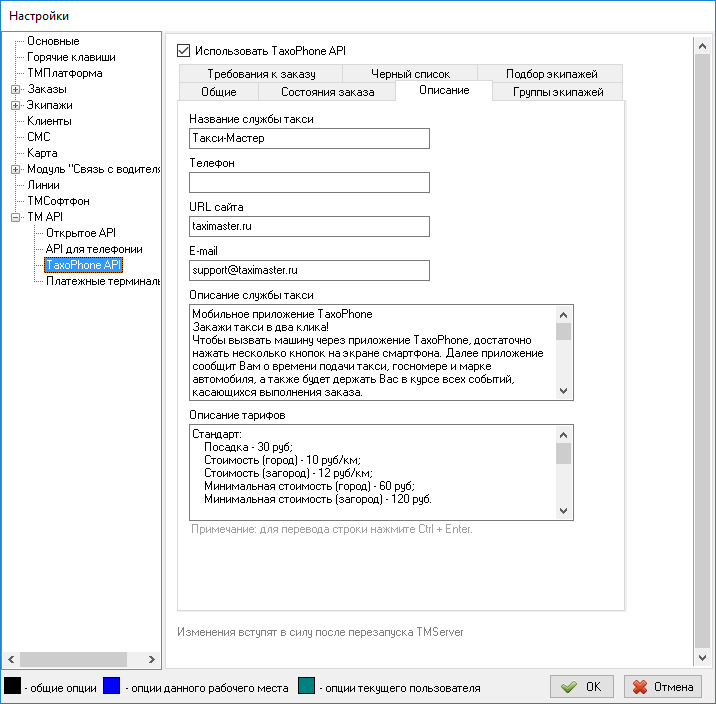This screenshot has width=716, height=704.
Task: Switch to the Черный список tab
Action: (x=410, y=74)
